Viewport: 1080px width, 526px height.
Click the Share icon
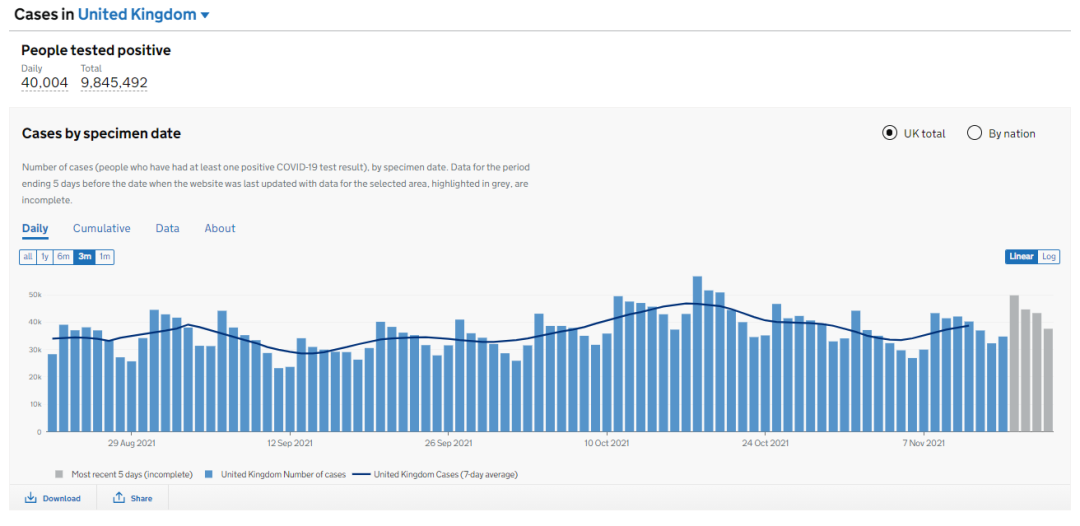coord(118,498)
